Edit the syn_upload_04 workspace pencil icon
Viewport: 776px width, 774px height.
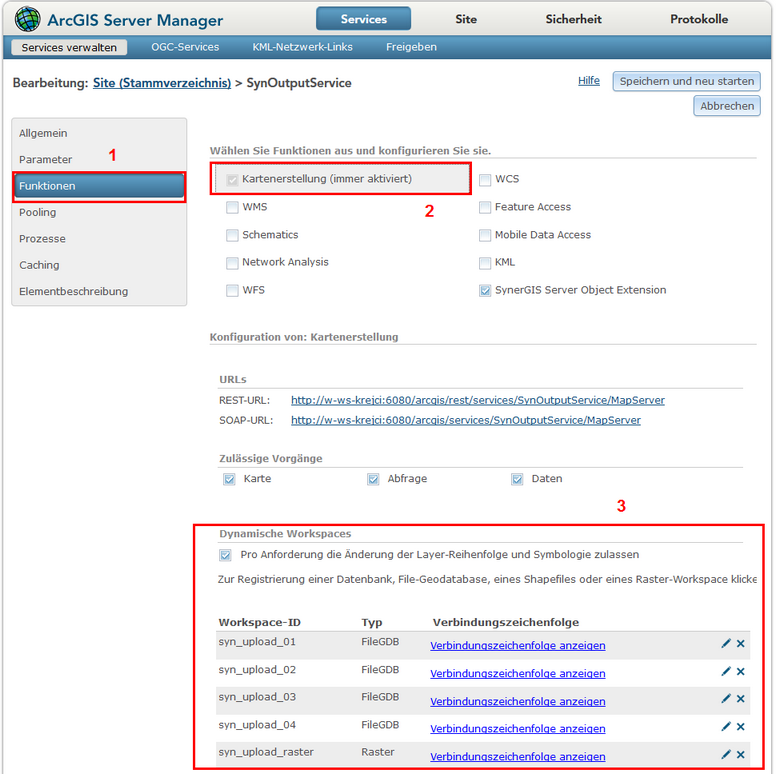(726, 726)
